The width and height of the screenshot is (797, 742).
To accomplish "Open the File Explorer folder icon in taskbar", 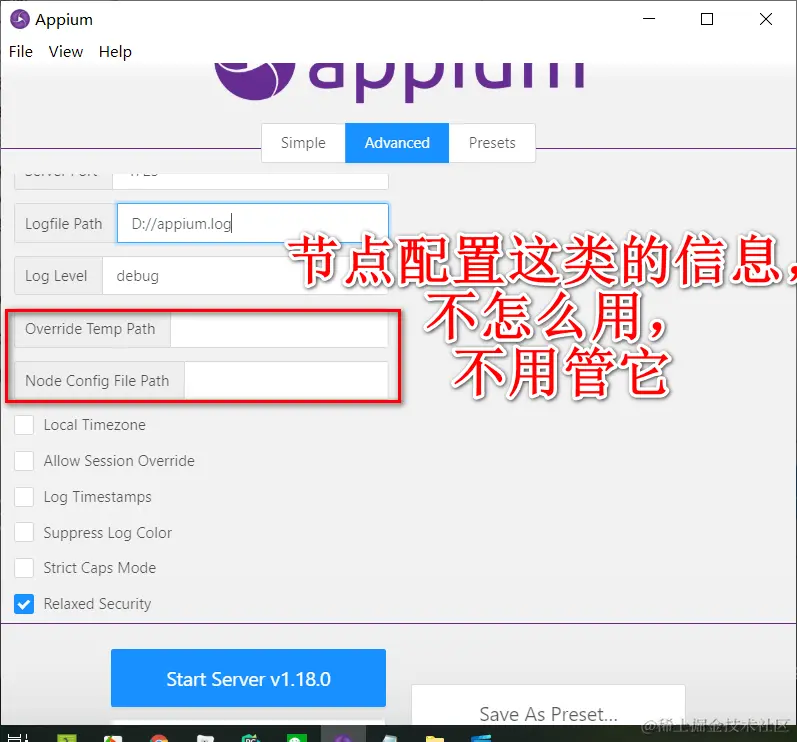I will (x=435, y=738).
